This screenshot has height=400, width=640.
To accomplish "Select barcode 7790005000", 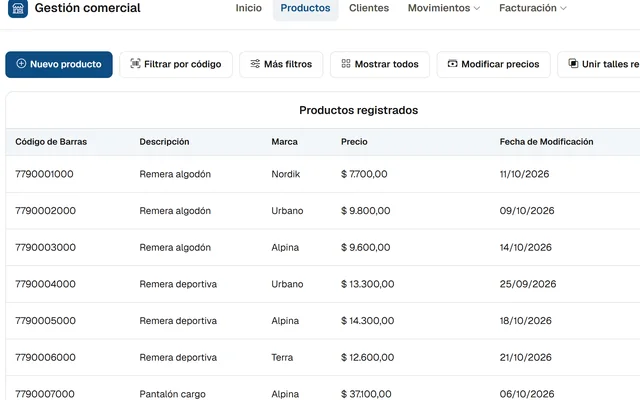I will 45,321.
